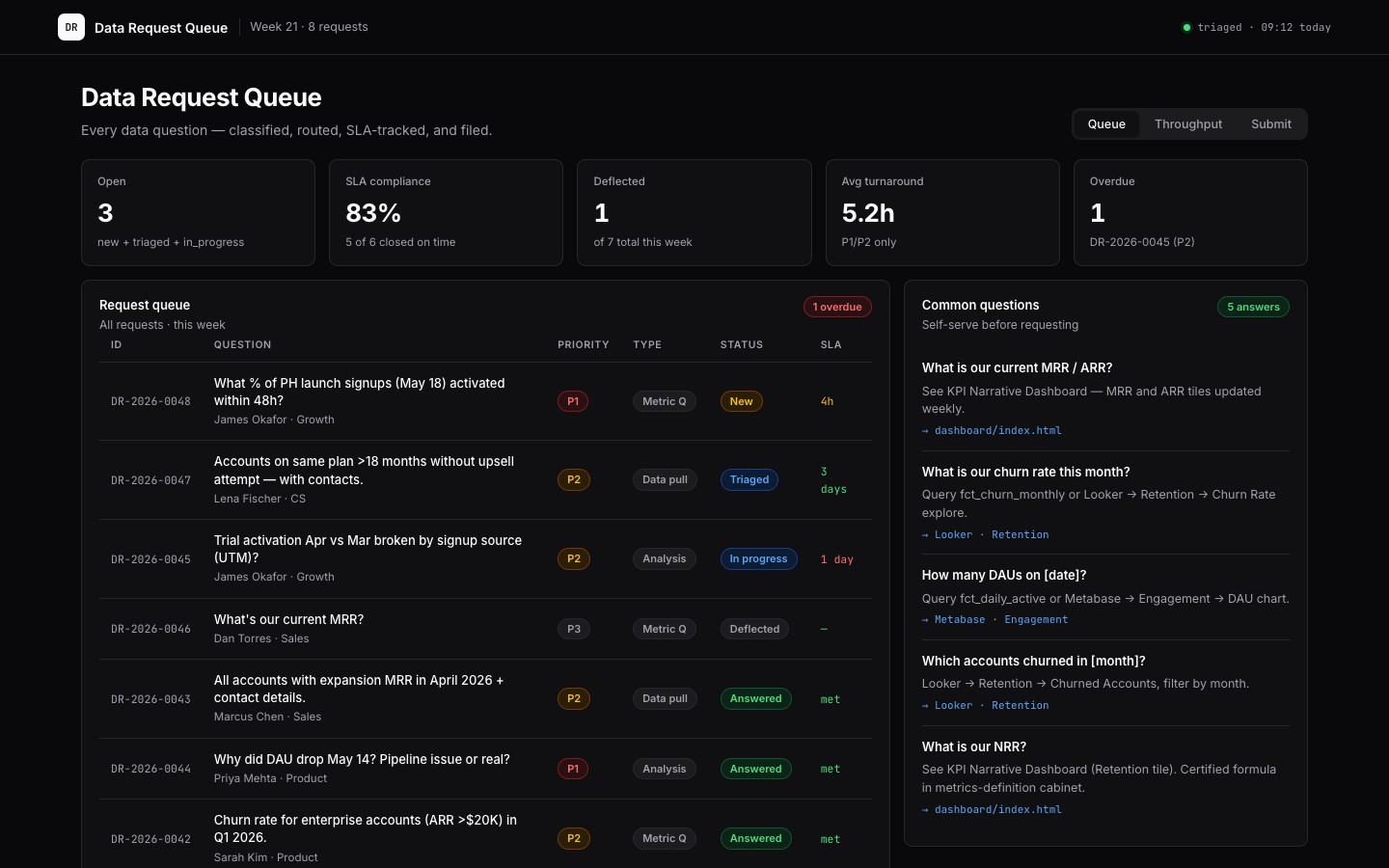Screen dimensions: 1389x868
Task: Click the Answered pill on DR-2026-0043
Action: (756, 698)
